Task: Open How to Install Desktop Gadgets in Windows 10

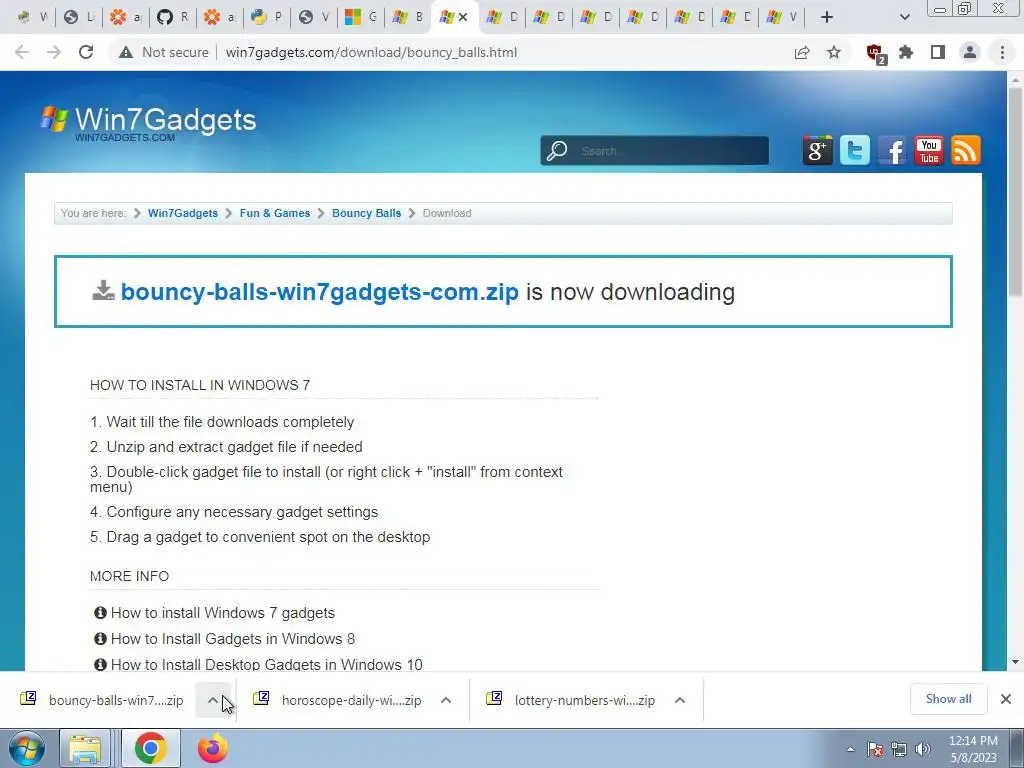Action: point(266,664)
